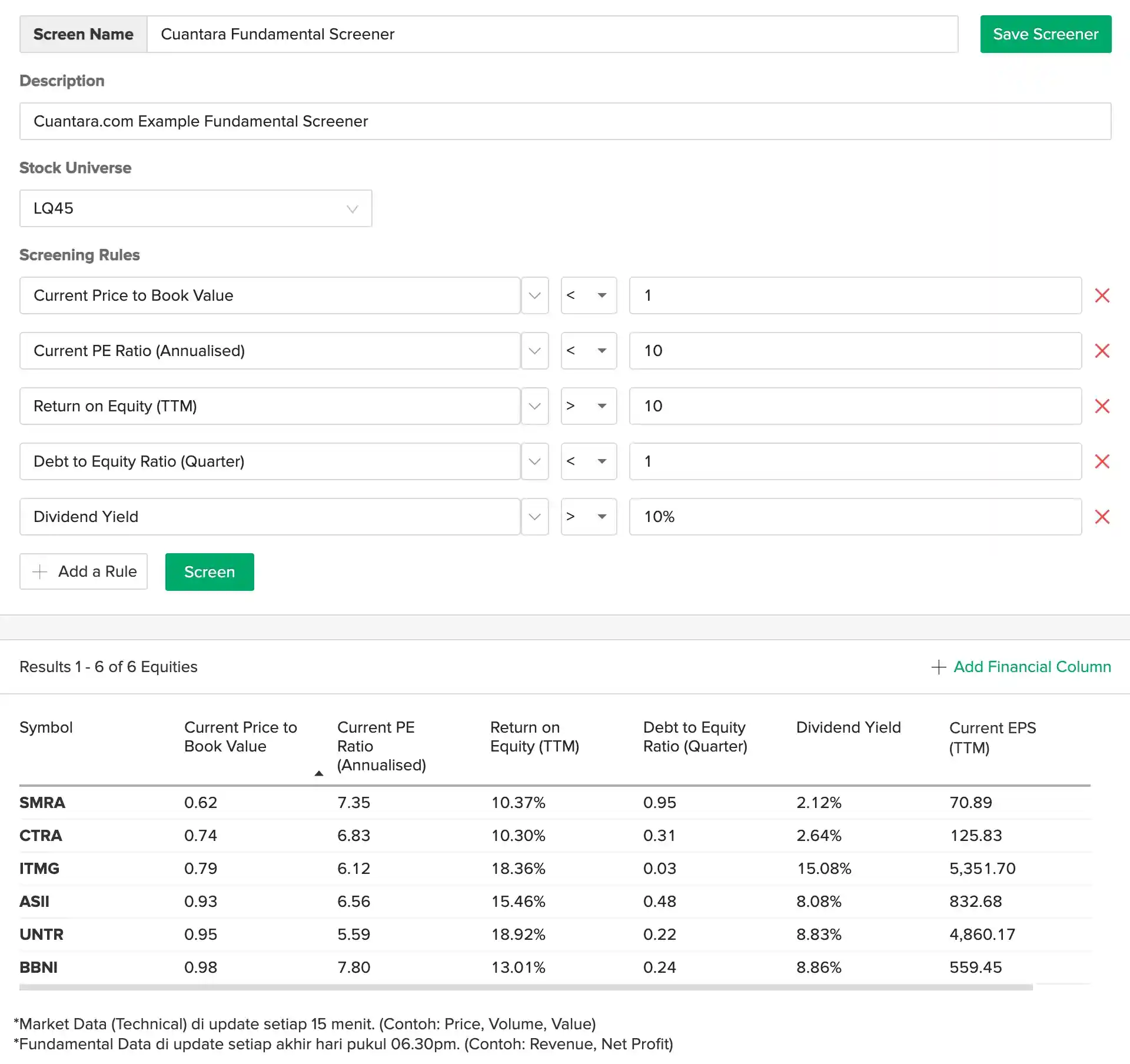Click the Add Financial Column plus icon
Screen dimensions: 1130x1064
(x=938, y=667)
